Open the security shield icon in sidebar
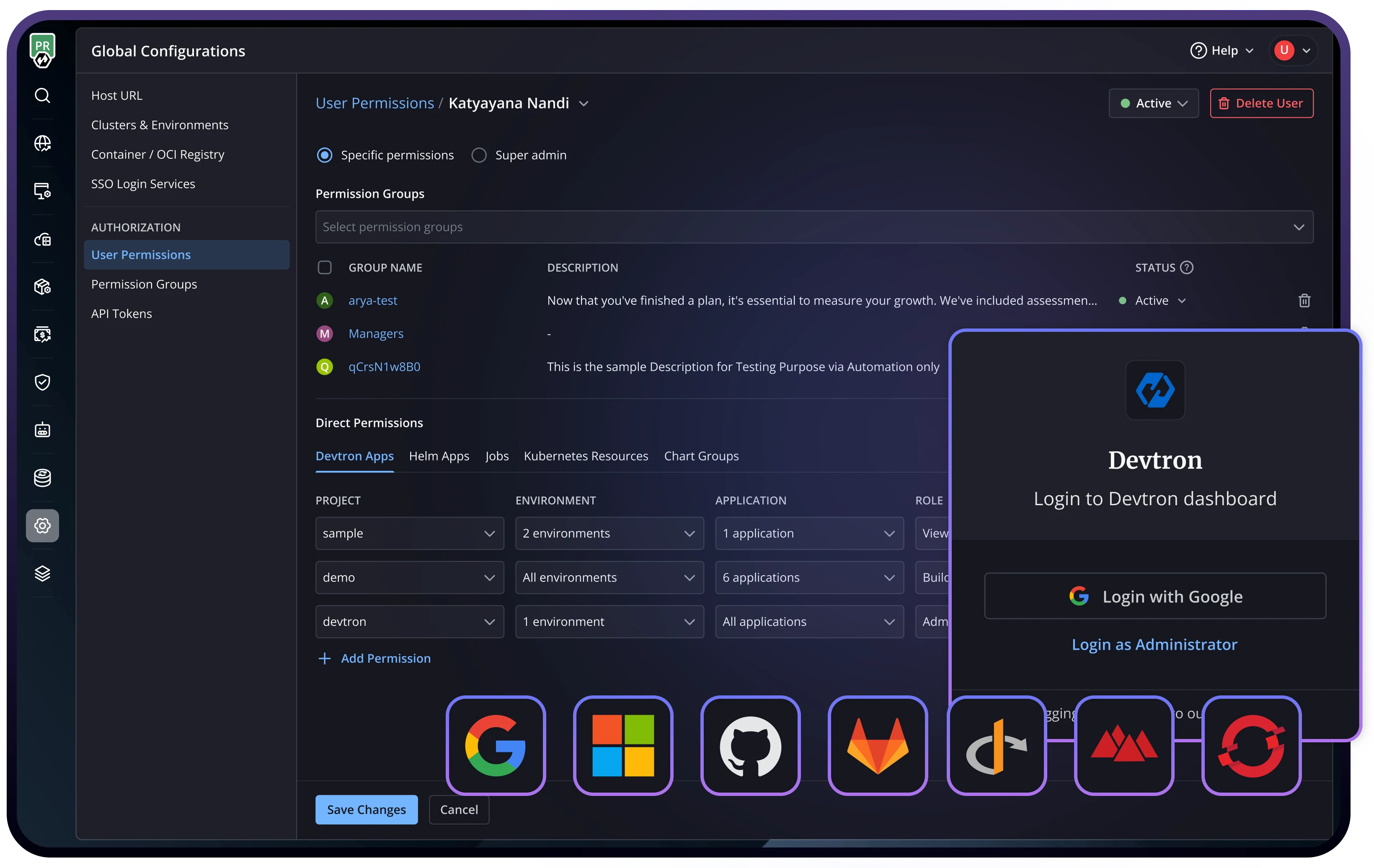 click(42, 382)
